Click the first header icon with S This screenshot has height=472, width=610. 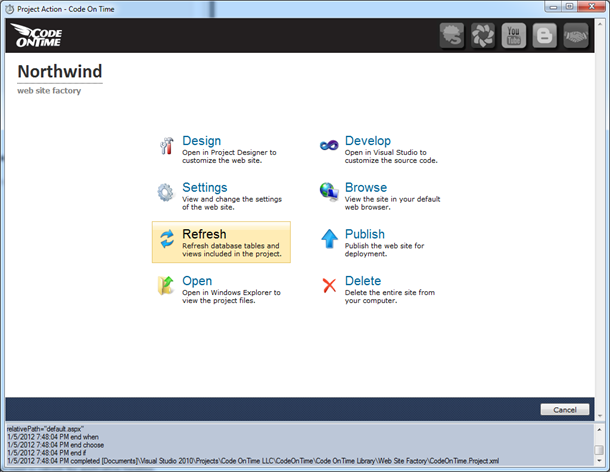click(452, 36)
